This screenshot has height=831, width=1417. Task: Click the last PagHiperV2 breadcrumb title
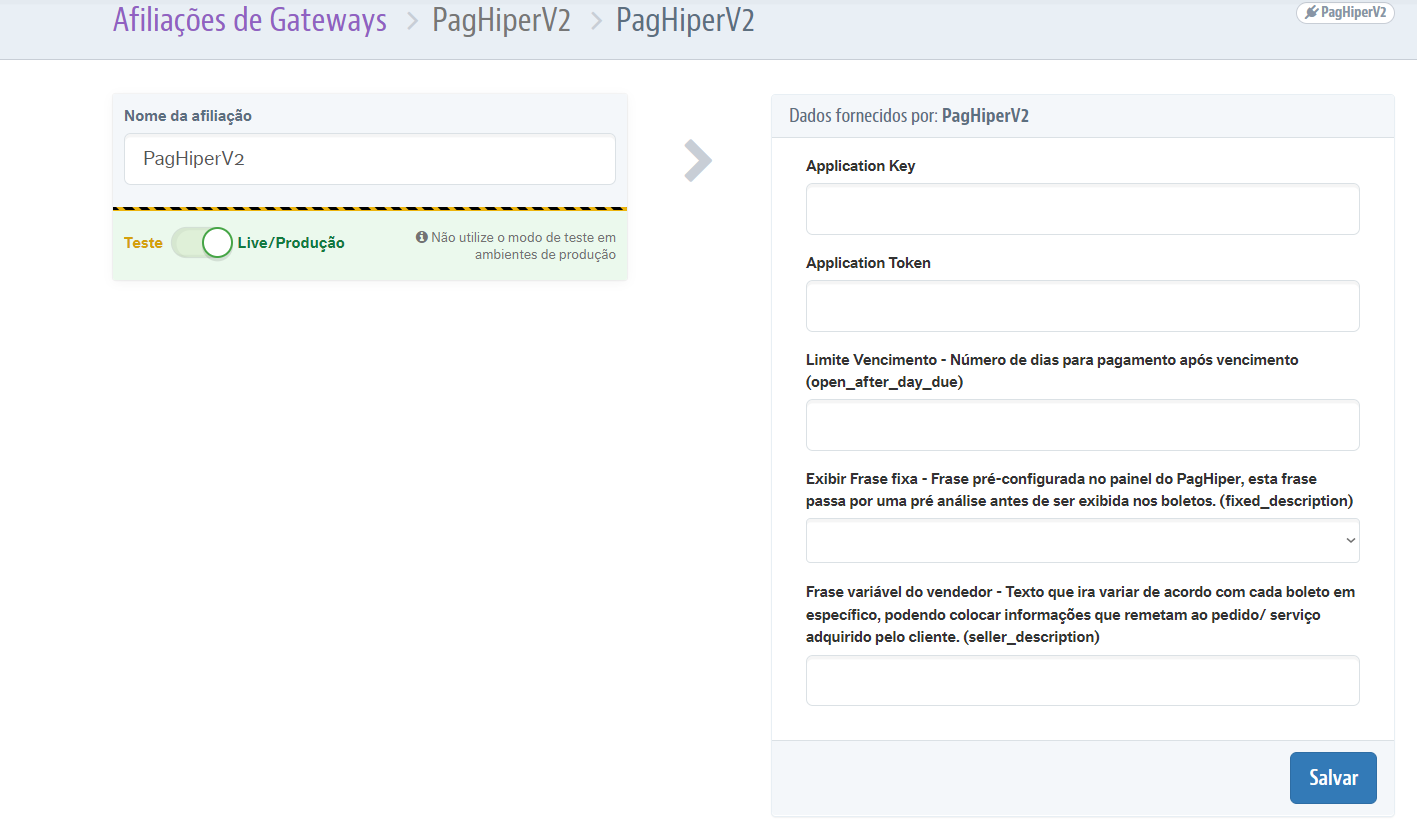[685, 20]
